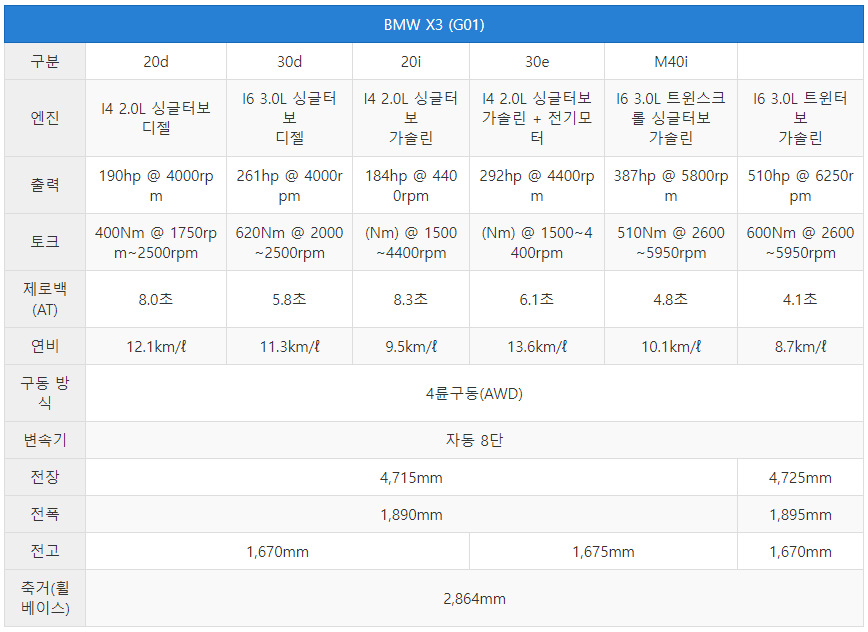Click the 261hp @ 4000rpm output cell
Viewport: 868px width, 632px height.
(289, 185)
